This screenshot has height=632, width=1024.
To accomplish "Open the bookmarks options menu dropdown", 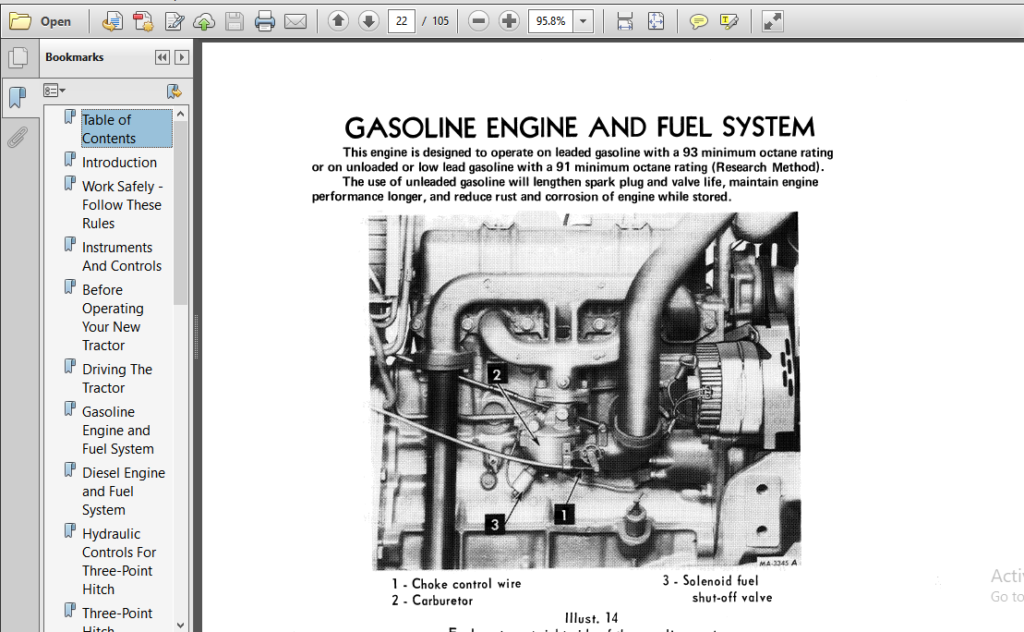I will 54,90.
